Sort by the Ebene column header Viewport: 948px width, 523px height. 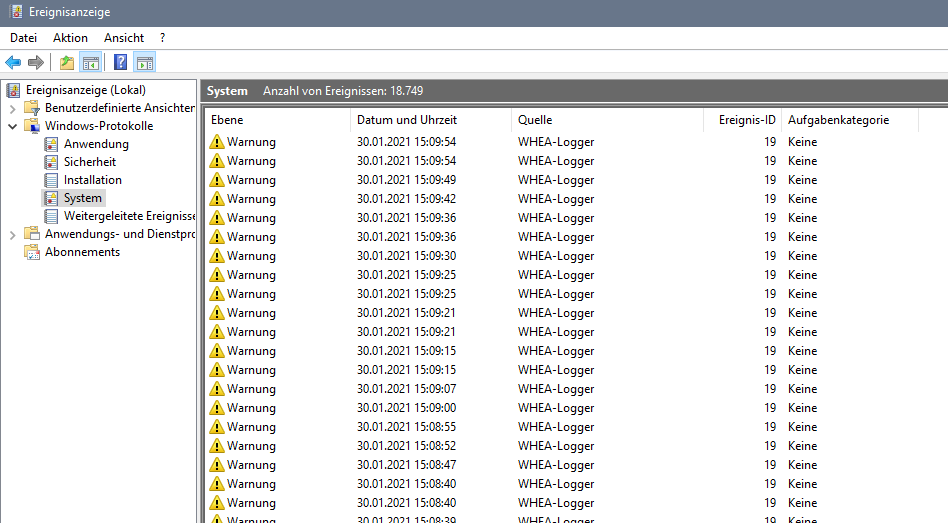coord(278,120)
